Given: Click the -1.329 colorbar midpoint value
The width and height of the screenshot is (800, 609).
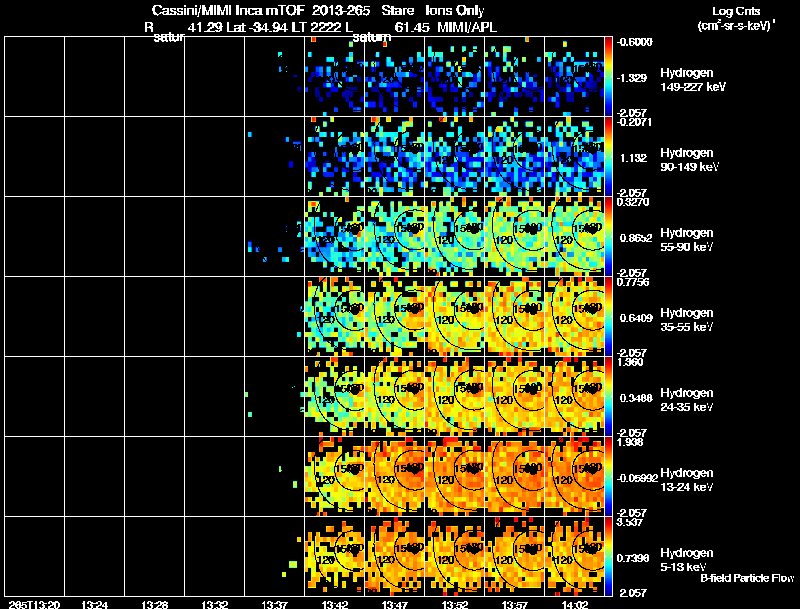Looking at the screenshot, I should 632,78.
